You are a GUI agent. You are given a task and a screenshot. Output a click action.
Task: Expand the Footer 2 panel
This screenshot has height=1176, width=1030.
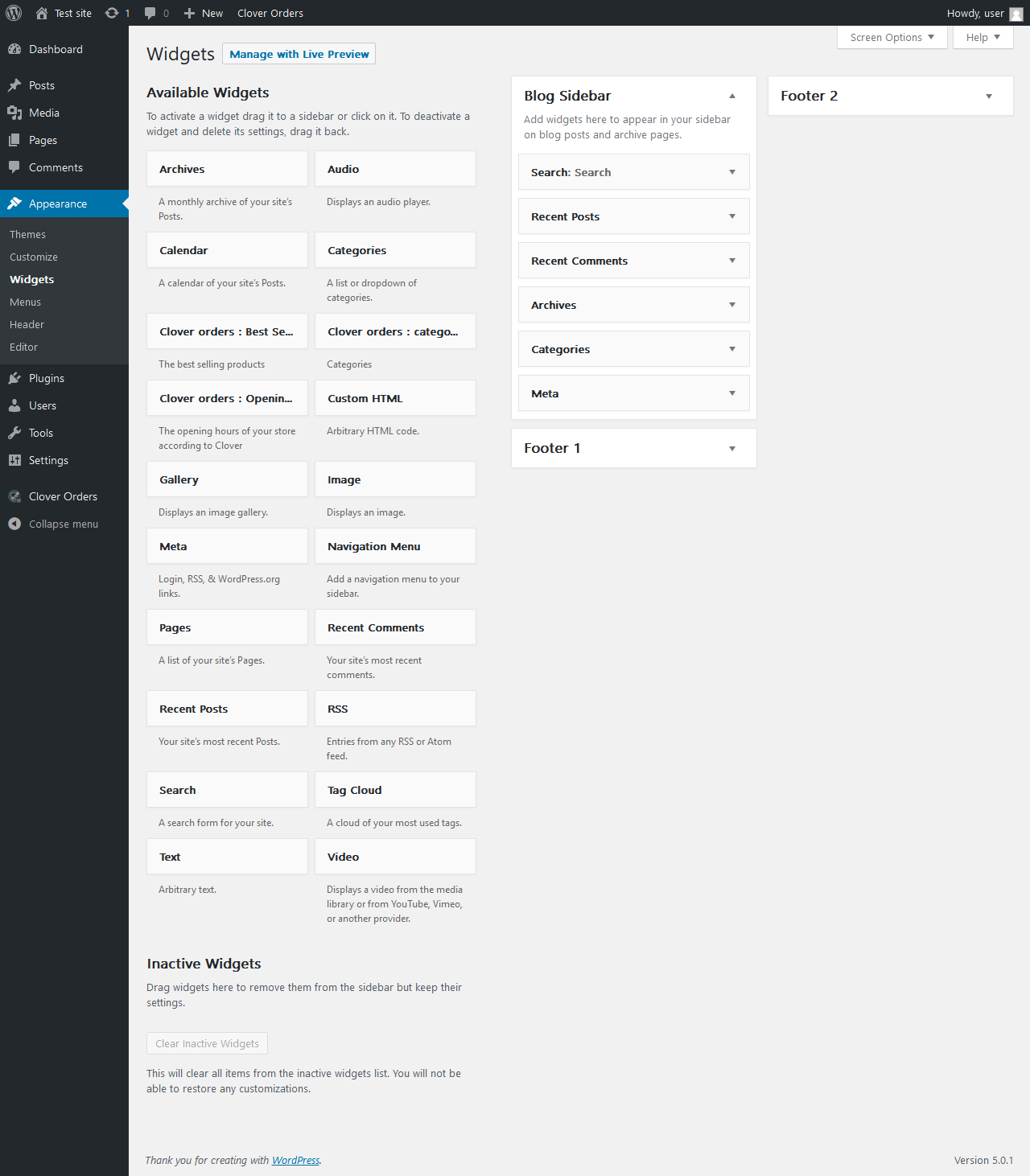click(x=989, y=96)
